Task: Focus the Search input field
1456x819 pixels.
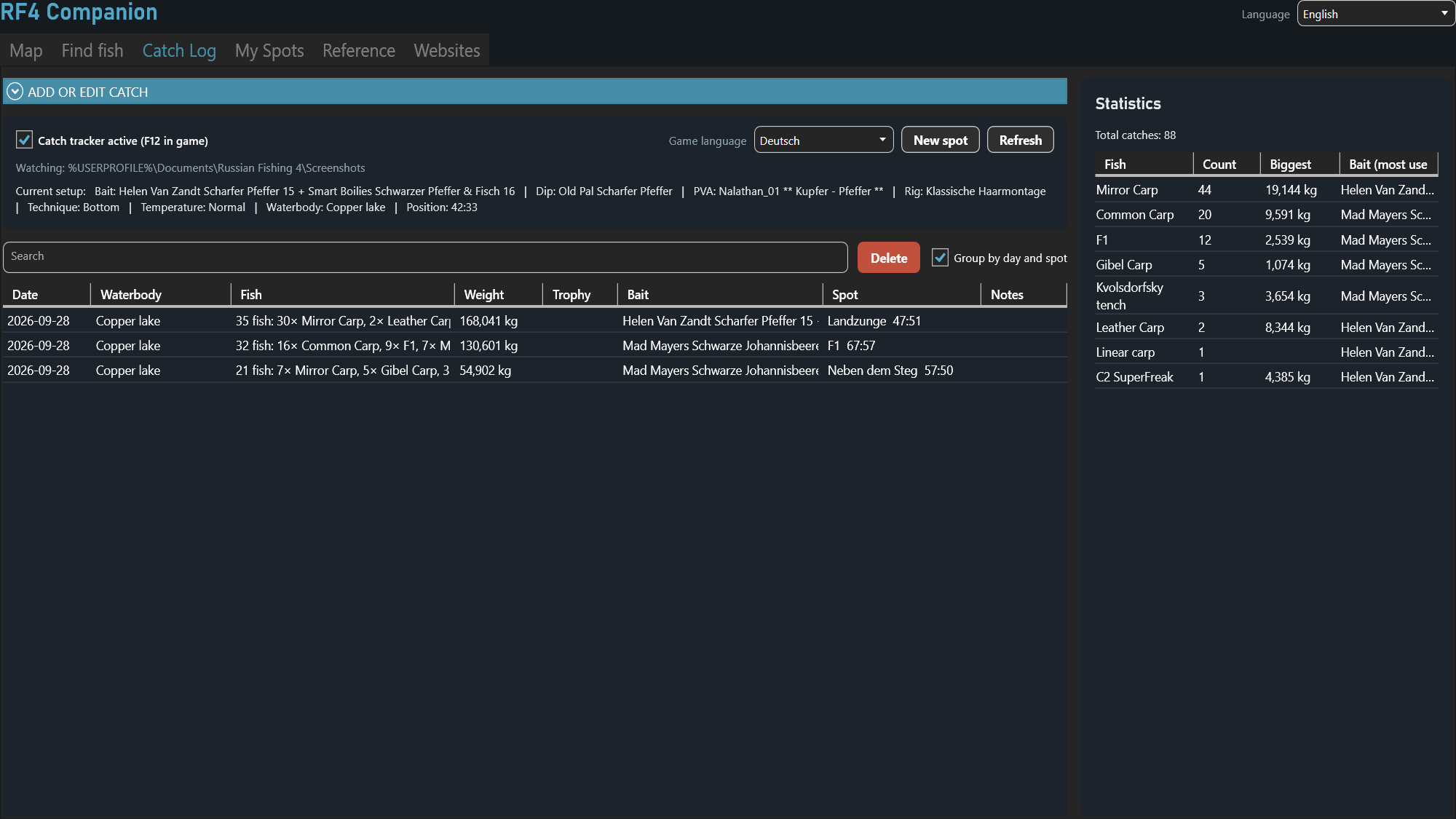Action: click(425, 257)
